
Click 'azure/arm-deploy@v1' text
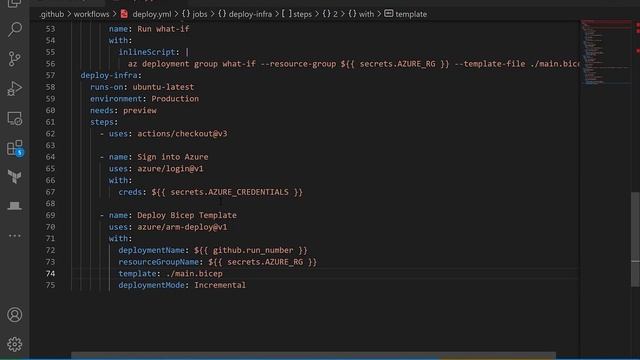[x=182, y=227]
